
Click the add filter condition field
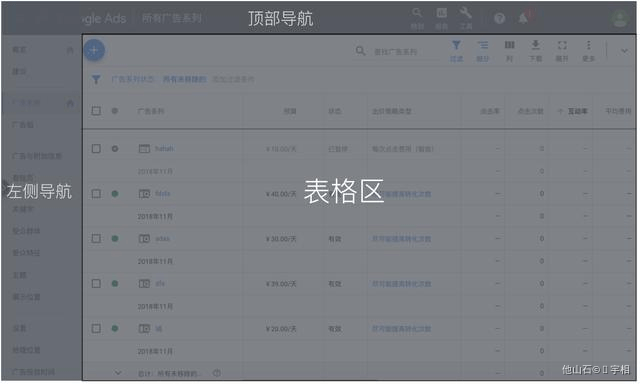[233, 79]
